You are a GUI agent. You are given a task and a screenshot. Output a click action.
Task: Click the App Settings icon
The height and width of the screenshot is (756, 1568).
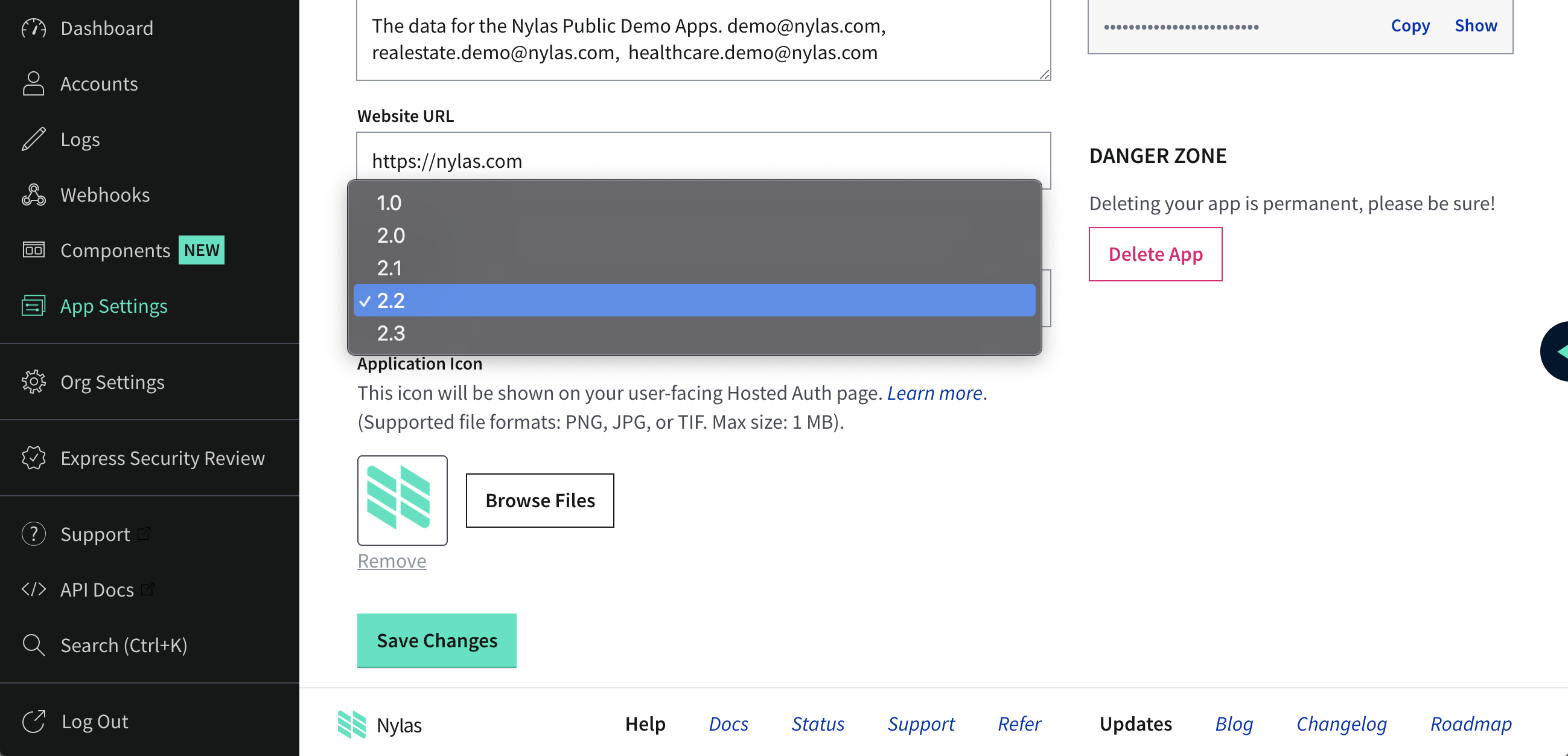click(33, 306)
